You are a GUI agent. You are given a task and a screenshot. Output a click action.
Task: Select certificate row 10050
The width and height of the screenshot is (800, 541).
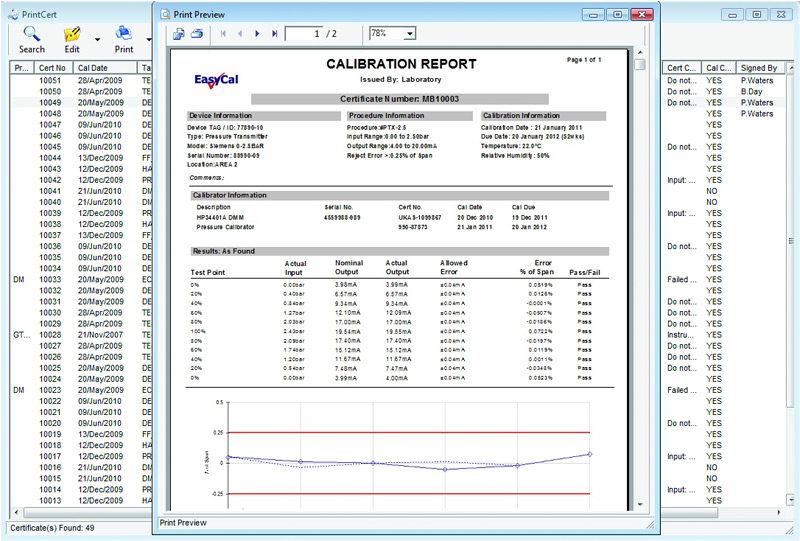[x=81, y=91]
